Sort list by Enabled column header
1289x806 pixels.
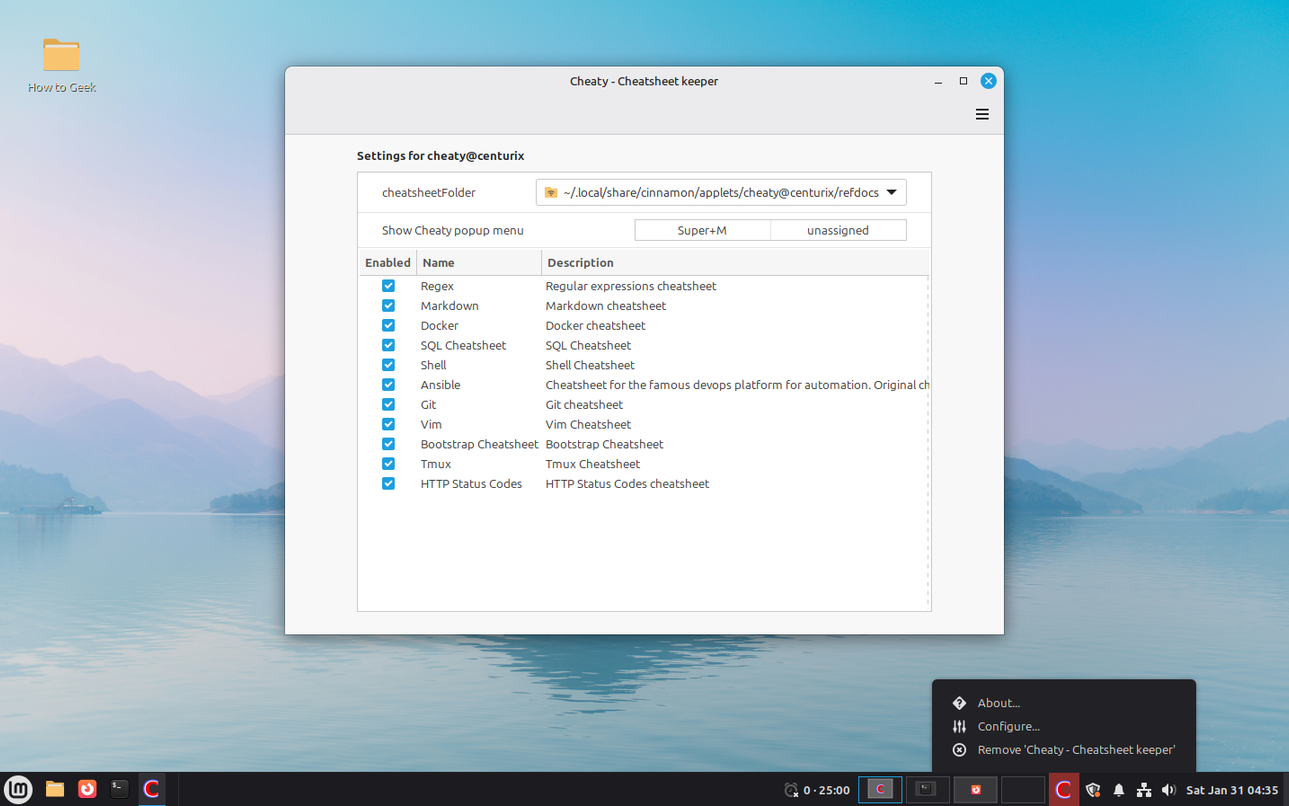[388, 263]
